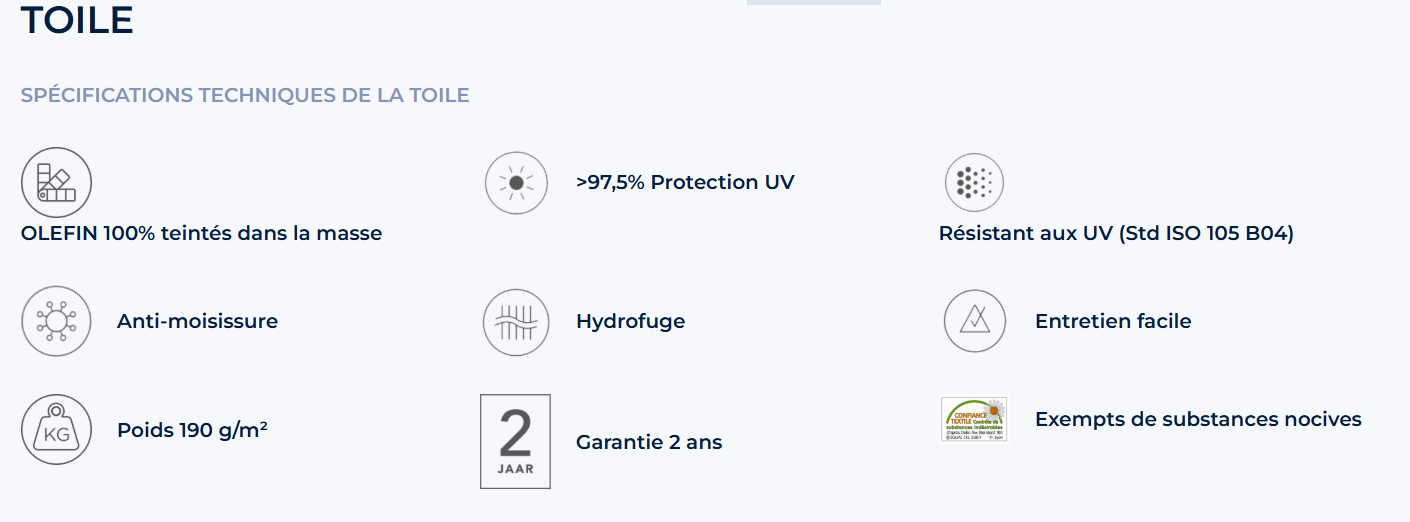Click the crossed triangle easy-care icon
The height and width of the screenshot is (522, 1410).
point(974,321)
